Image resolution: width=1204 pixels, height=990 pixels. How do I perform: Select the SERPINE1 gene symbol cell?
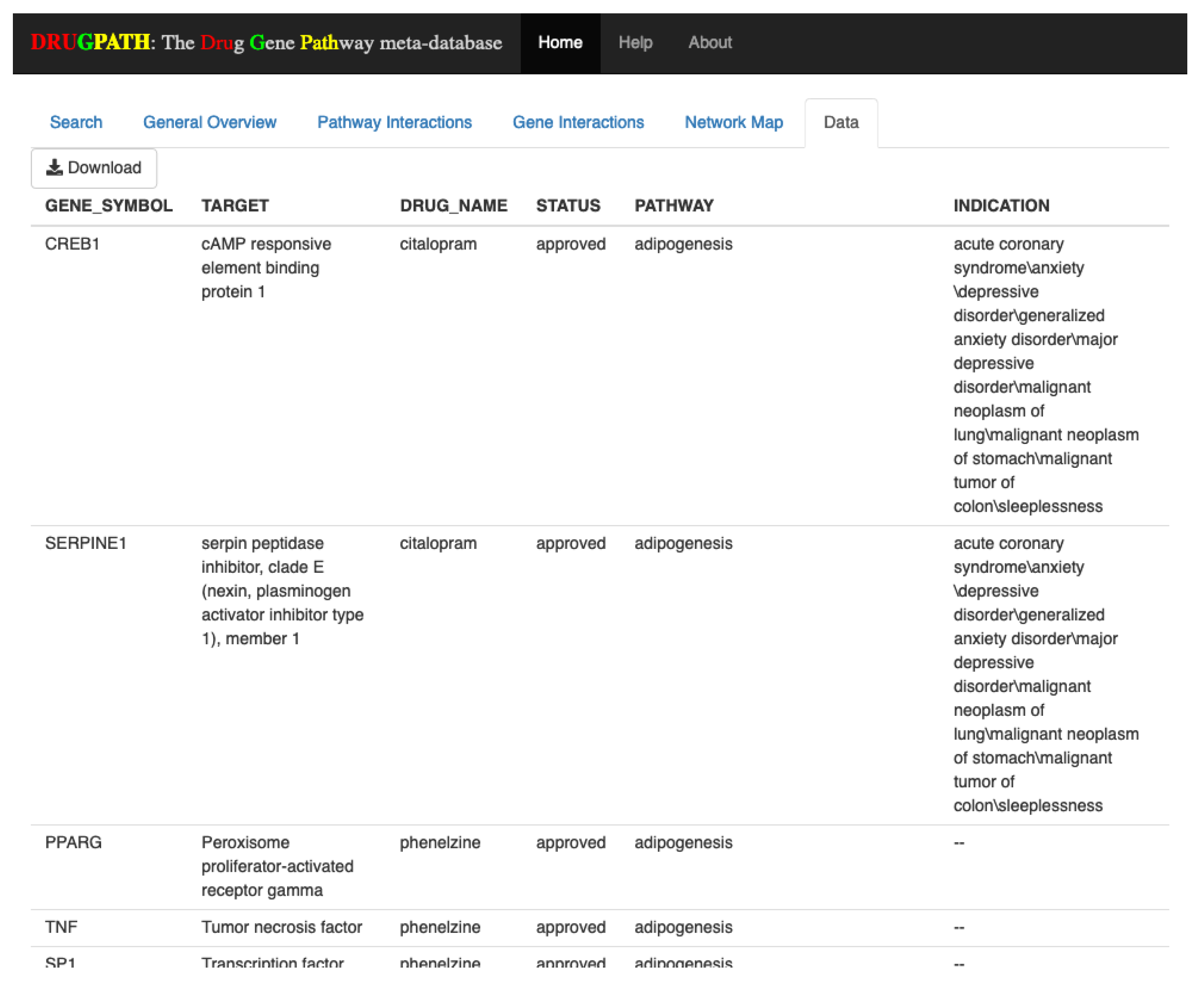pyautogui.click(x=85, y=544)
